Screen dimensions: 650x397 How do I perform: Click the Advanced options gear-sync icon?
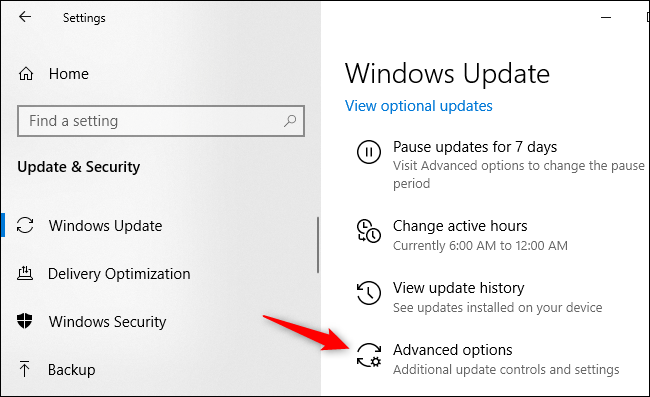click(x=369, y=355)
